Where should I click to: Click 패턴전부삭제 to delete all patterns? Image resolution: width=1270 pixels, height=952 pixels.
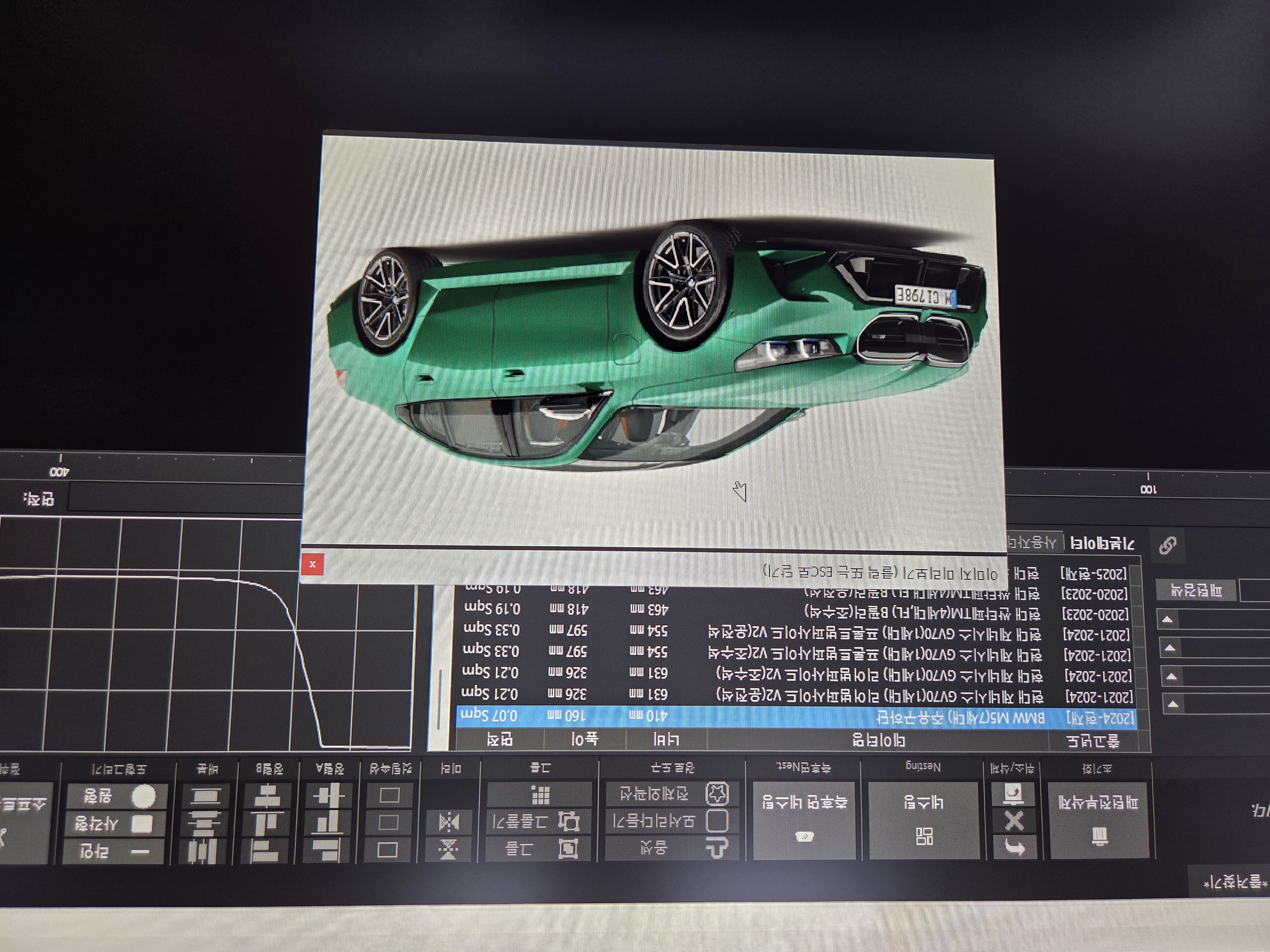tap(1099, 819)
